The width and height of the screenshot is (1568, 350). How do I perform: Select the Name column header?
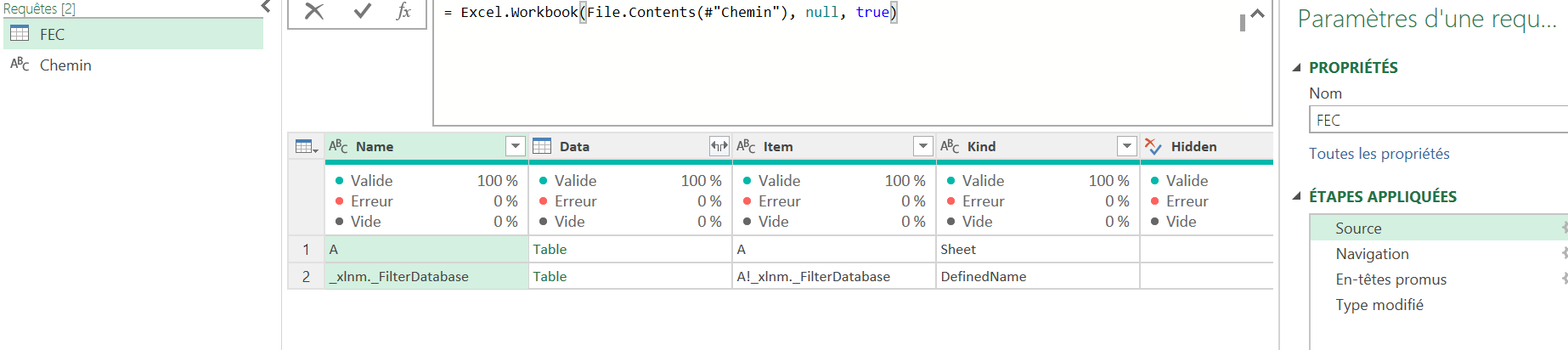pos(426,146)
